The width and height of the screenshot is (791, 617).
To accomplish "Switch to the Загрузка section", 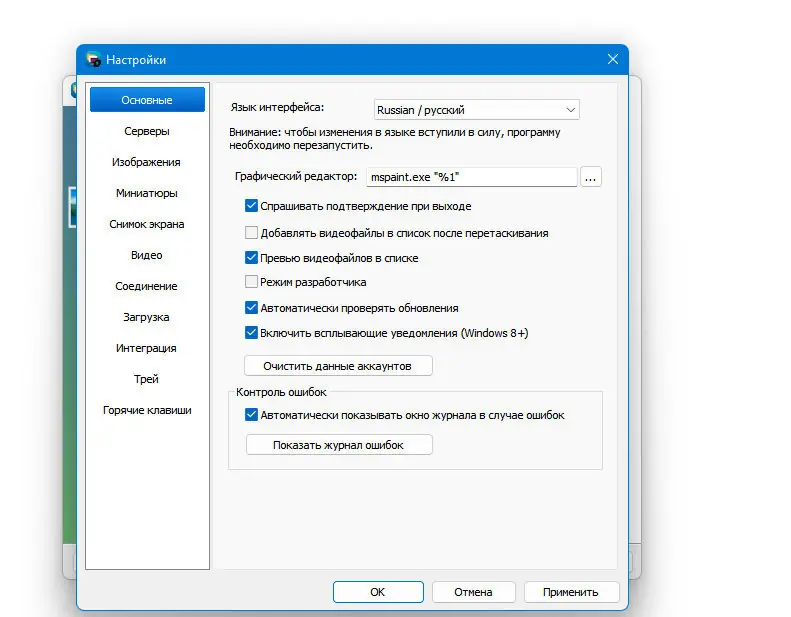I will 147,317.
